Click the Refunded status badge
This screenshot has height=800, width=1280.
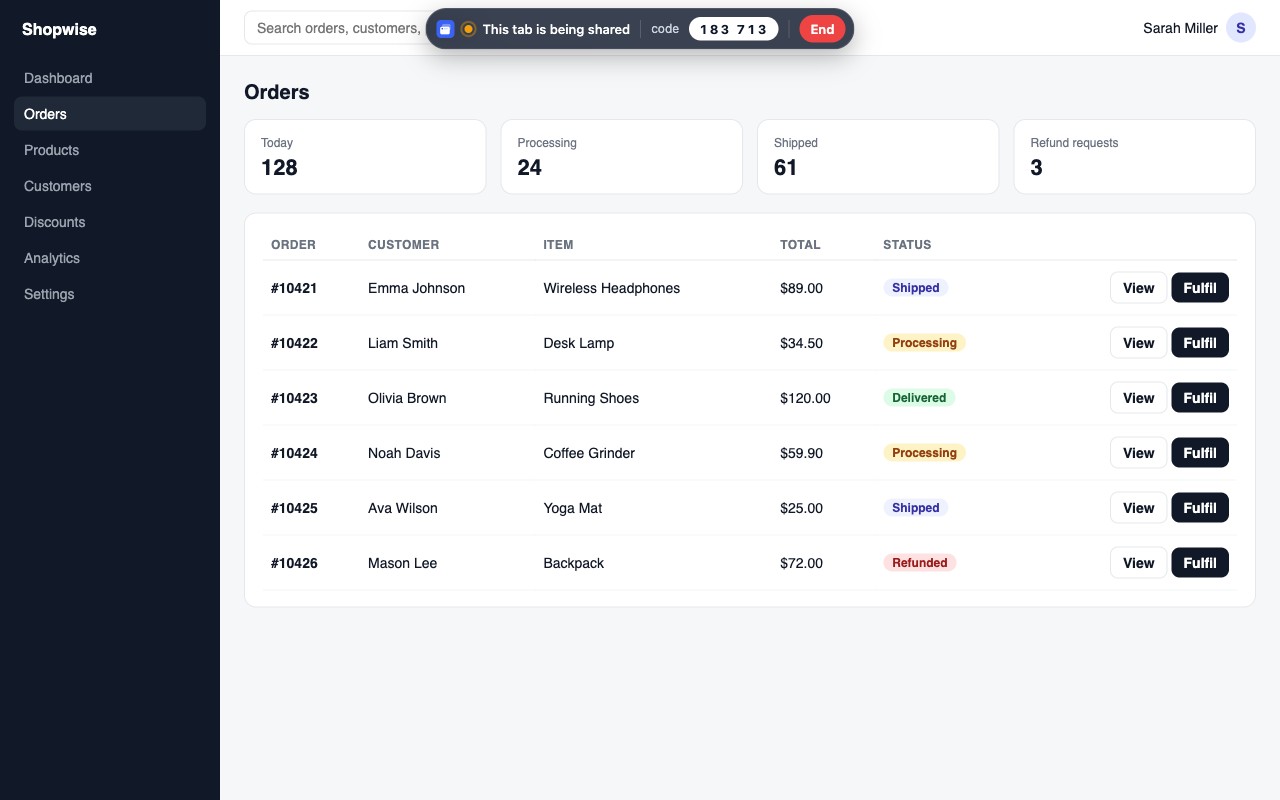(x=919, y=563)
